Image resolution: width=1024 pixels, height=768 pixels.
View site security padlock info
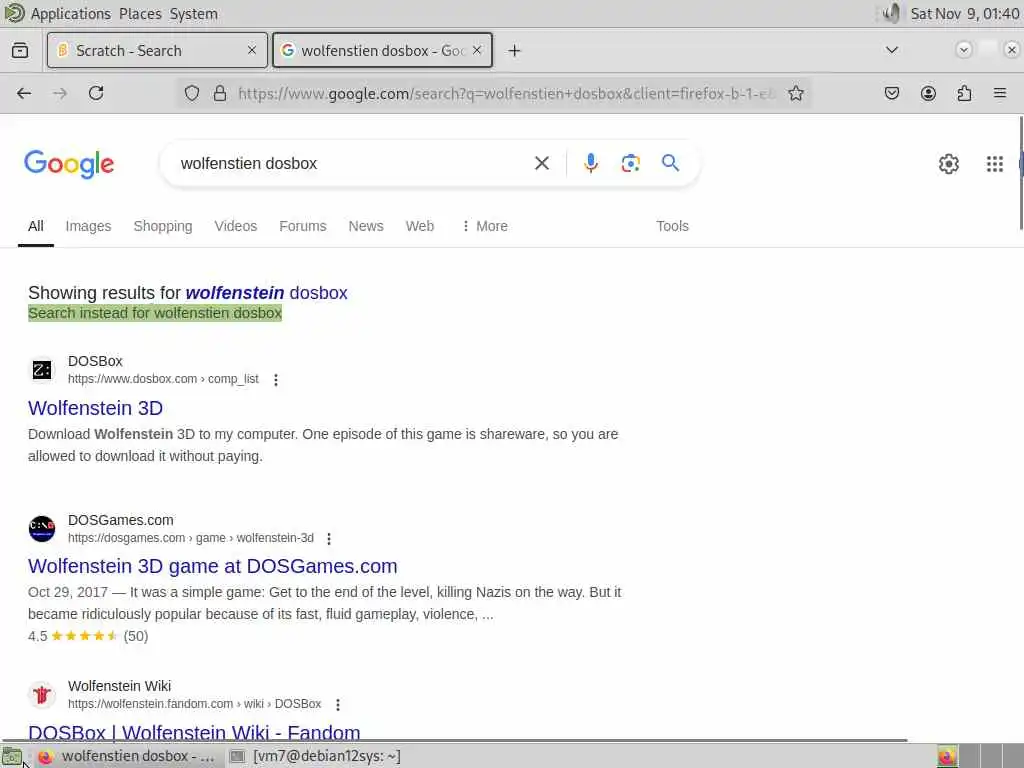pyautogui.click(x=220, y=93)
